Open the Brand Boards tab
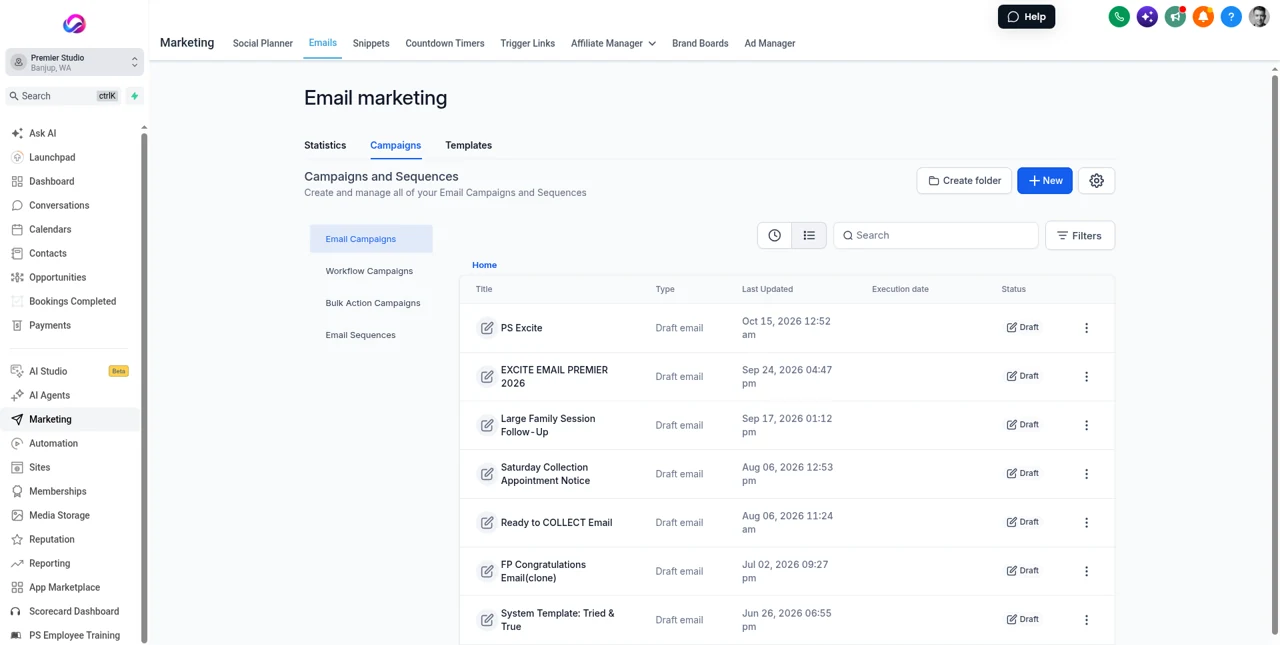Viewport: 1280px width, 645px height. [700, 44]
